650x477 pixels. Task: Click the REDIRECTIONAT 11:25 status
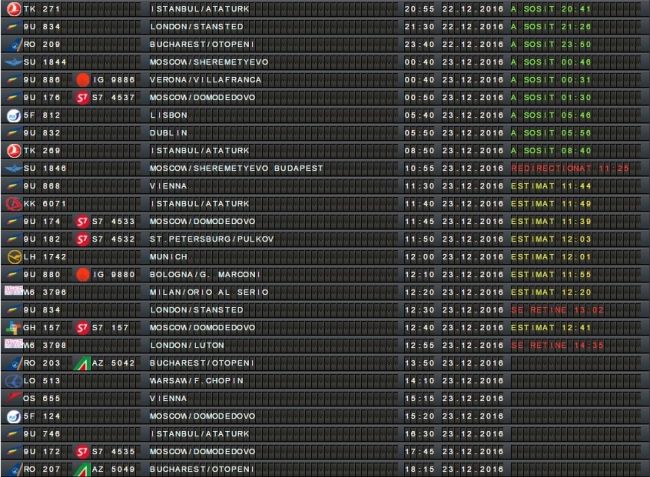[x=570, y=168]
